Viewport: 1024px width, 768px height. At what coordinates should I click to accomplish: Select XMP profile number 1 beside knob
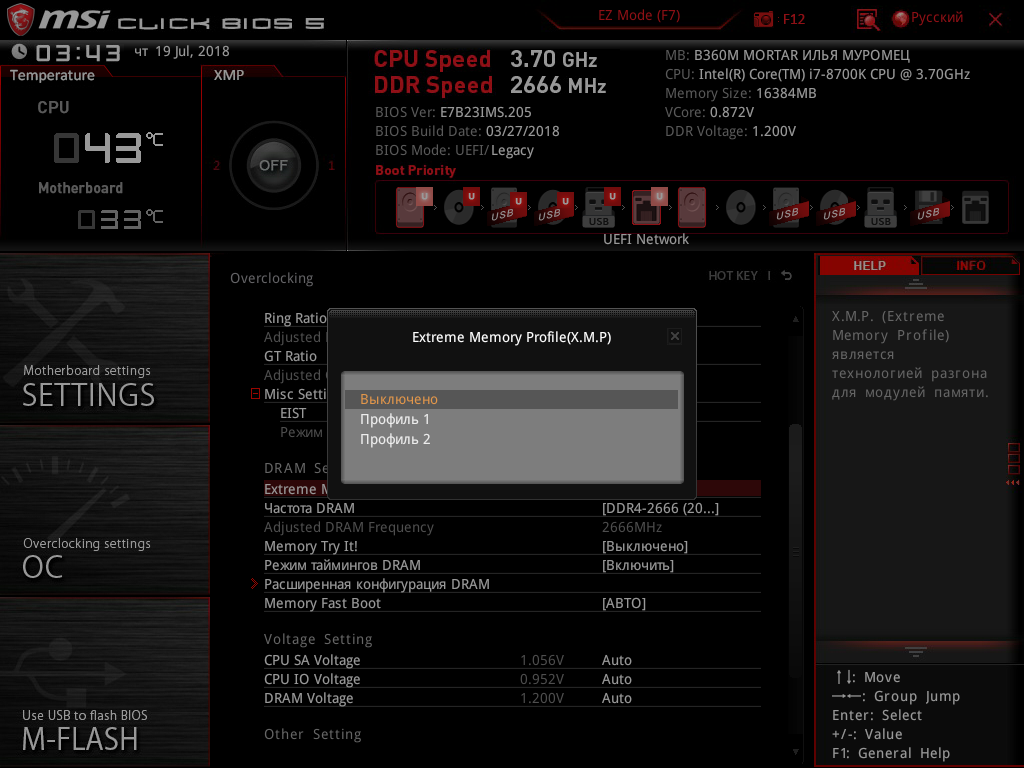(x=331, y=165)
